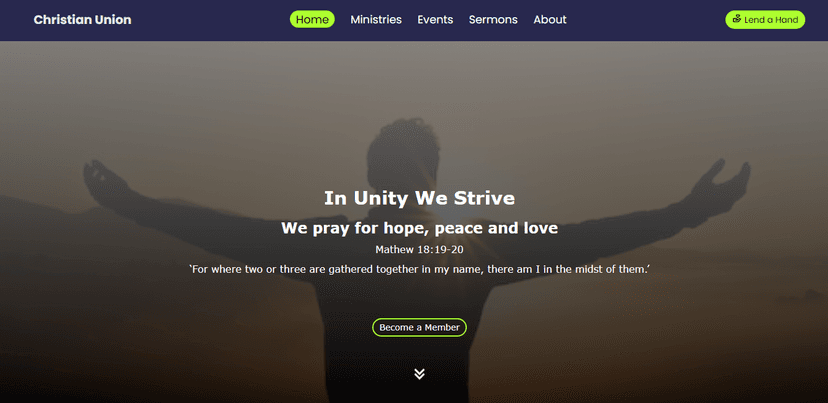This screenshot has height=403, width=828.
Task: Click the Lend a Hand button label
Action: (x=771, y=20)
